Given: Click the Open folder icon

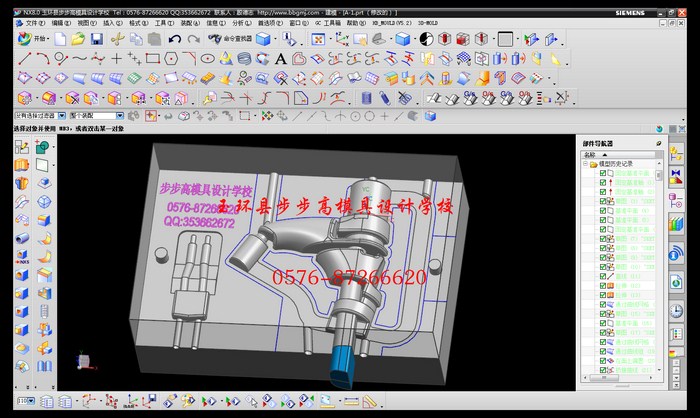Looking at the screenshot, I should tap(78, 38).
